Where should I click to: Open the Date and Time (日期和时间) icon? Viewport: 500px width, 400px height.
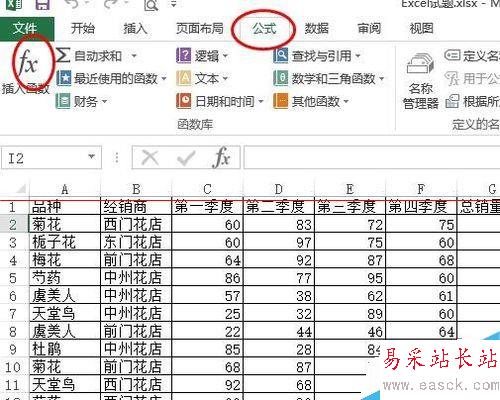[x=184, y=101]
